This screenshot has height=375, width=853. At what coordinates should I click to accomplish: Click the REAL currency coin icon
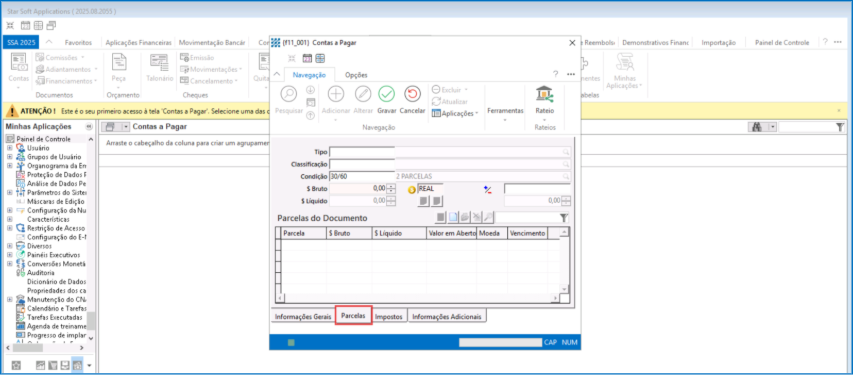click(x=412, y=189)
